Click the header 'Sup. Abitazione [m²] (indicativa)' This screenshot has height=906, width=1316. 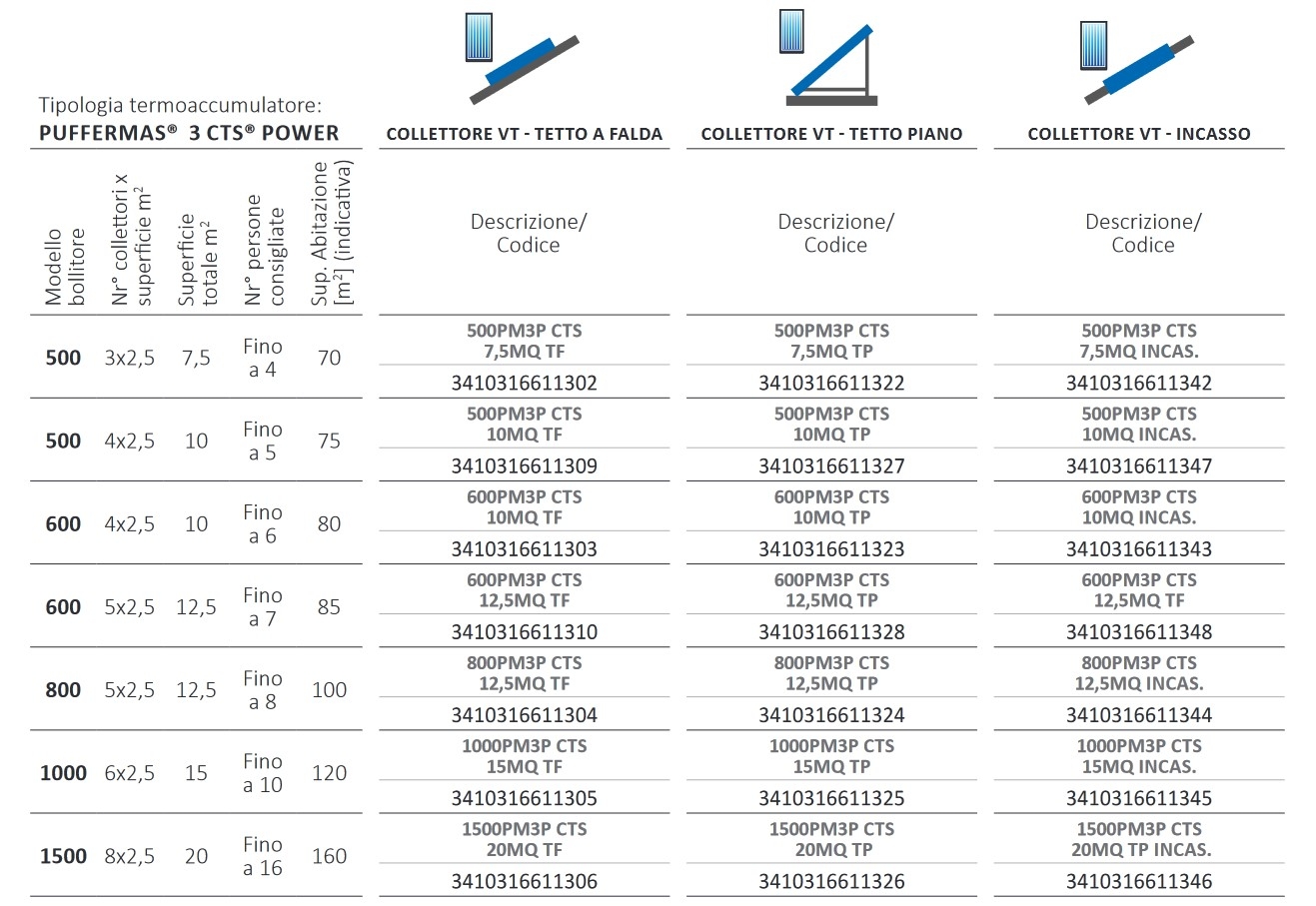pos(332,233)
